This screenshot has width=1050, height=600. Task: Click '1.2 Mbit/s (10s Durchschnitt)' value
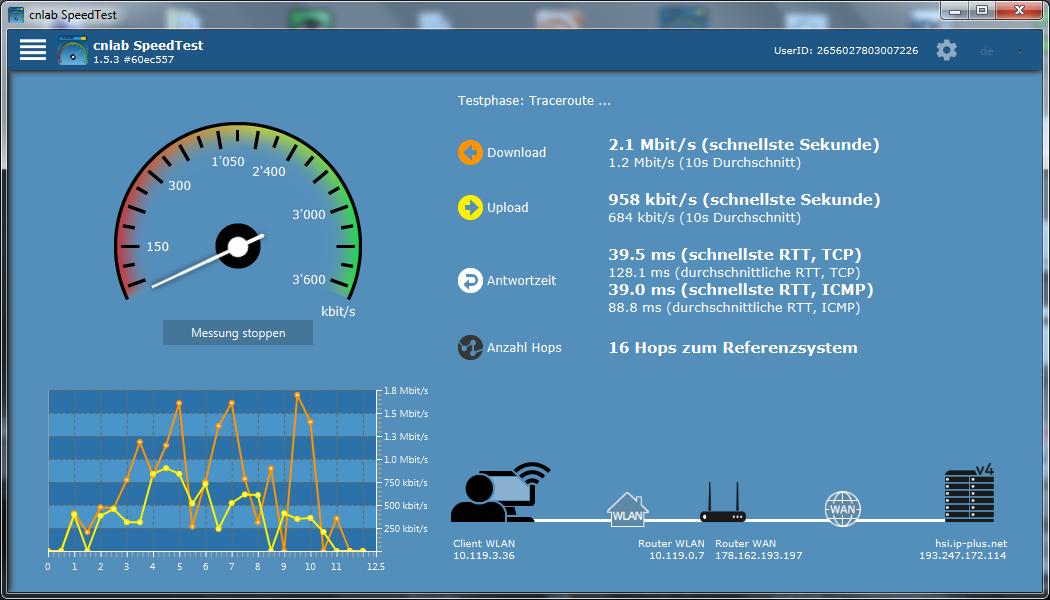tap(704, 163)
